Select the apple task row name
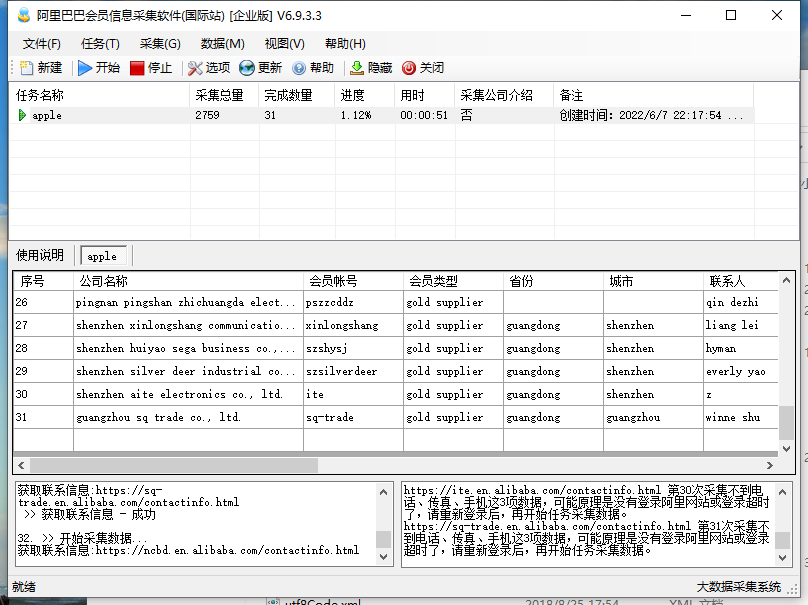The image size is (808, 605). [47, 115]
